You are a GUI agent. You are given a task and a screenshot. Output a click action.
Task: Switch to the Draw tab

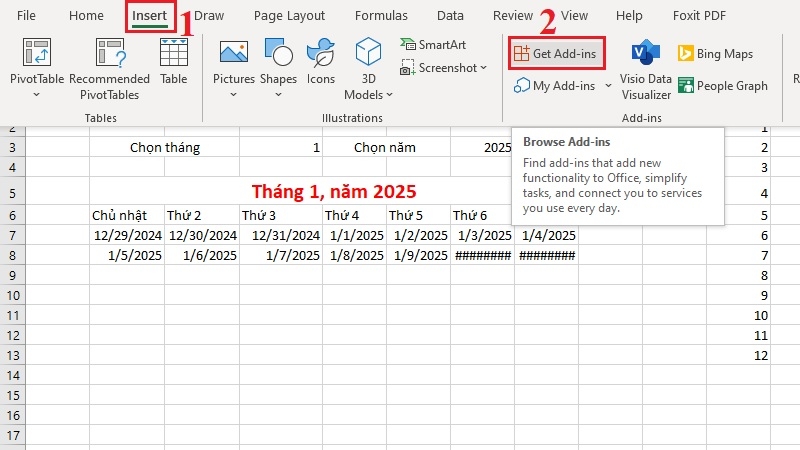pos(209,15)
